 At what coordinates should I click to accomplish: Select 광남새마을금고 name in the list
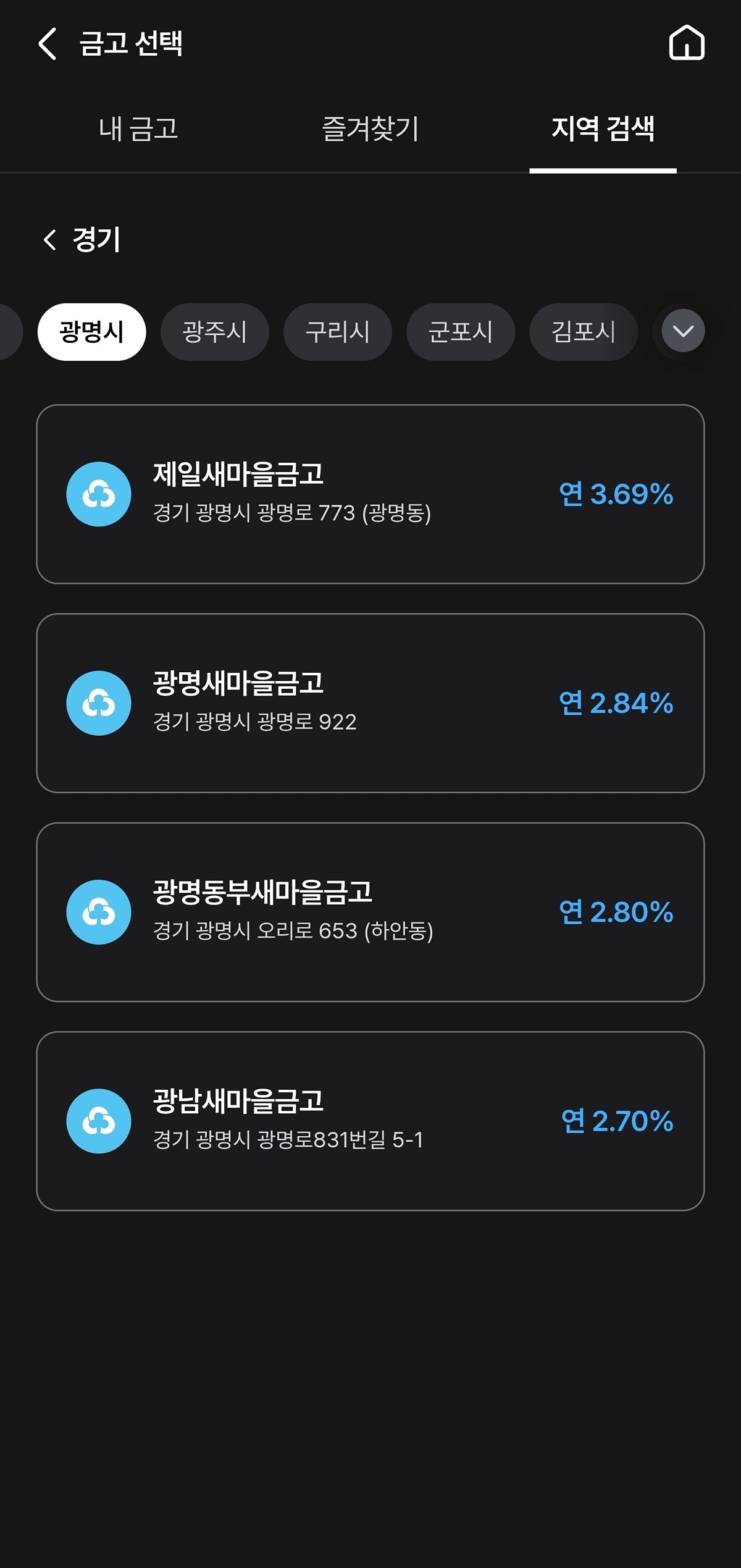point(238,1101)
